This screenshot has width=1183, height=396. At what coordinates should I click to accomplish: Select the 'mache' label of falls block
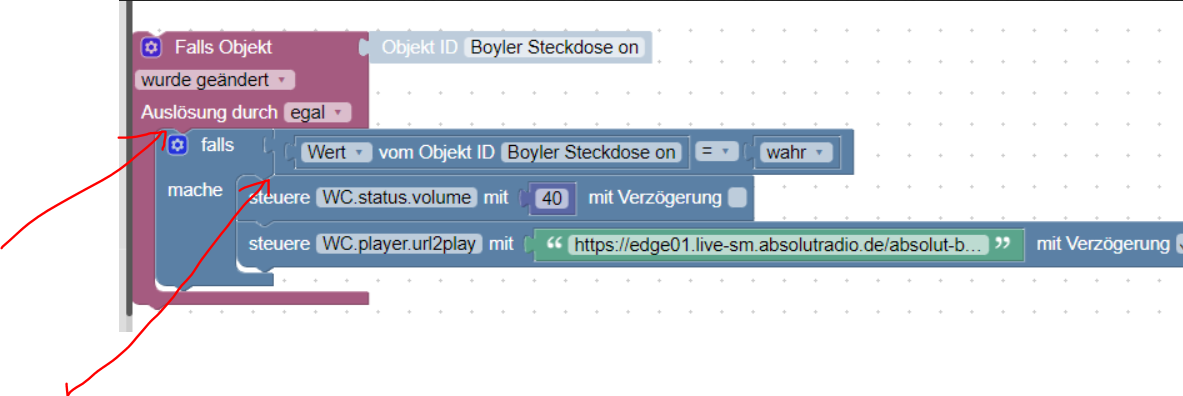195,190
